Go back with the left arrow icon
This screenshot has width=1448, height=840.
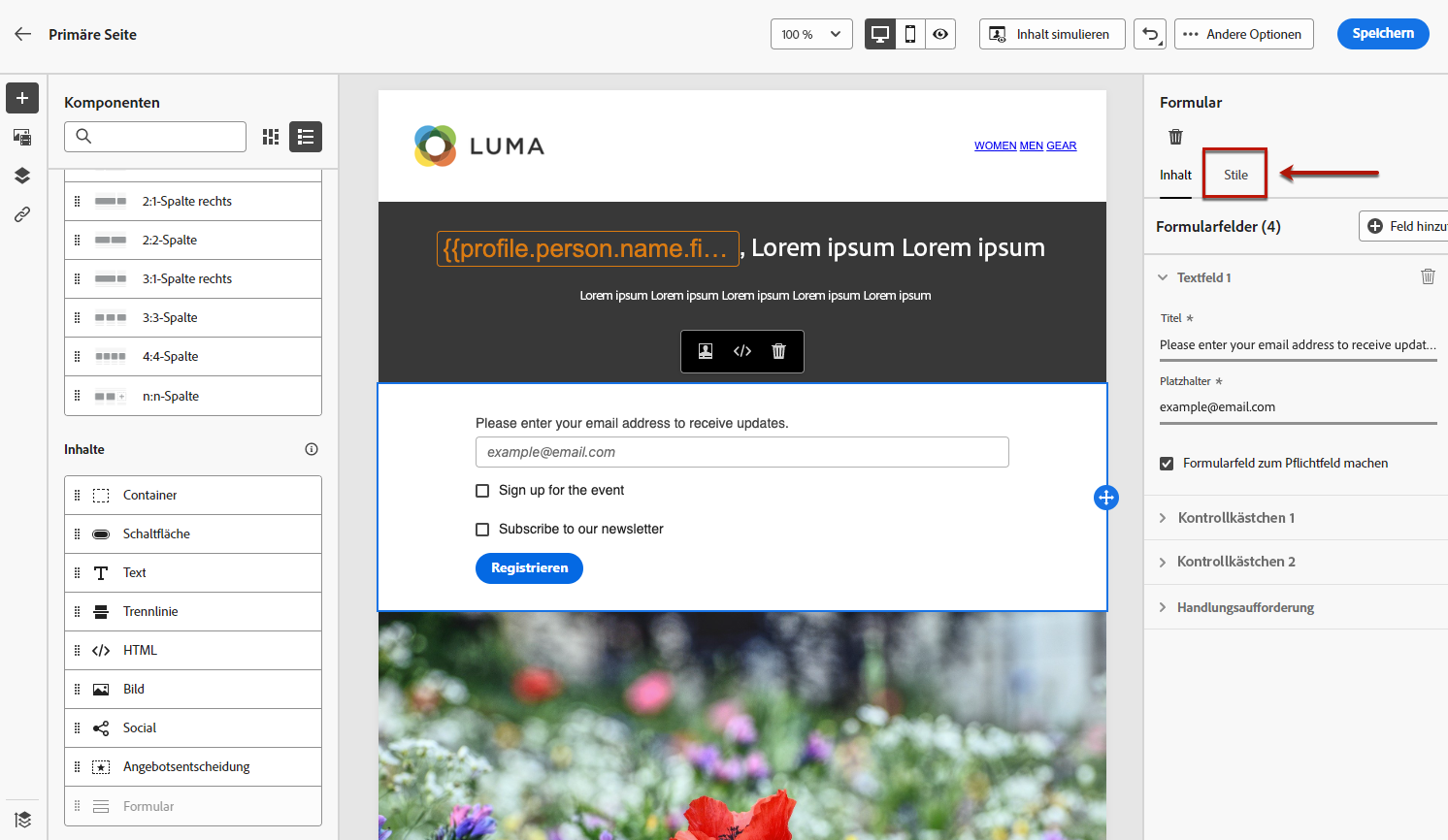tap(23, 34)
